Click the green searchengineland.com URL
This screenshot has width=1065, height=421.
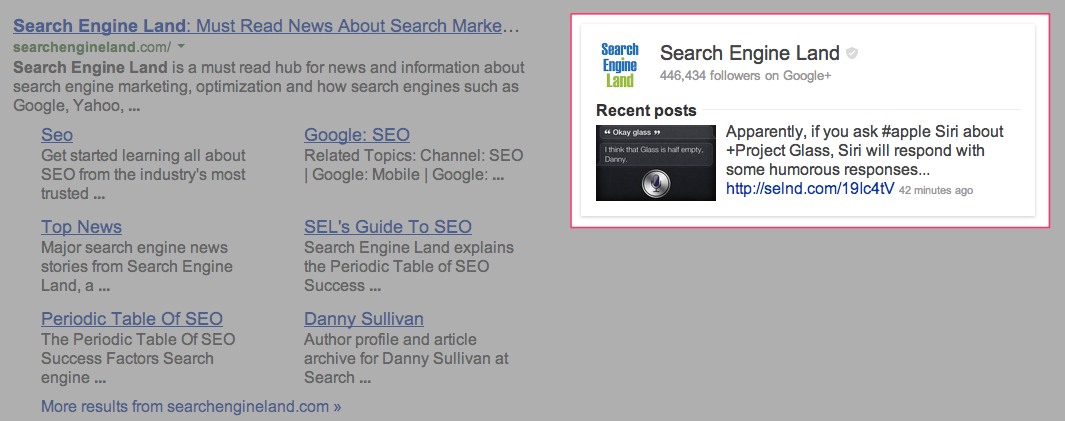[x=92, y=48]
